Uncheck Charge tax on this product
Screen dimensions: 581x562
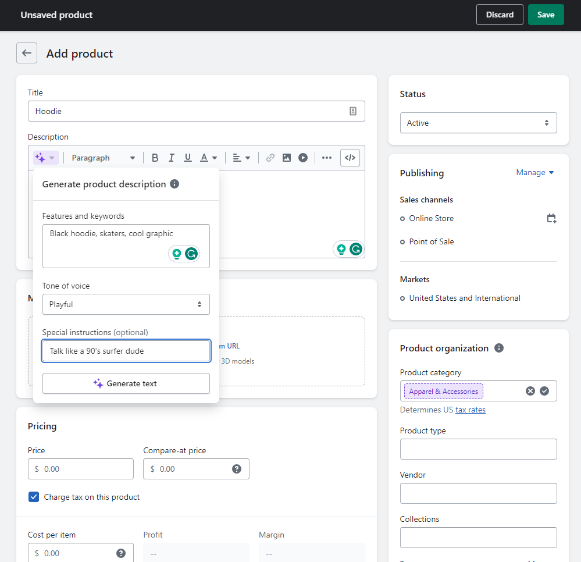(34, 497)
